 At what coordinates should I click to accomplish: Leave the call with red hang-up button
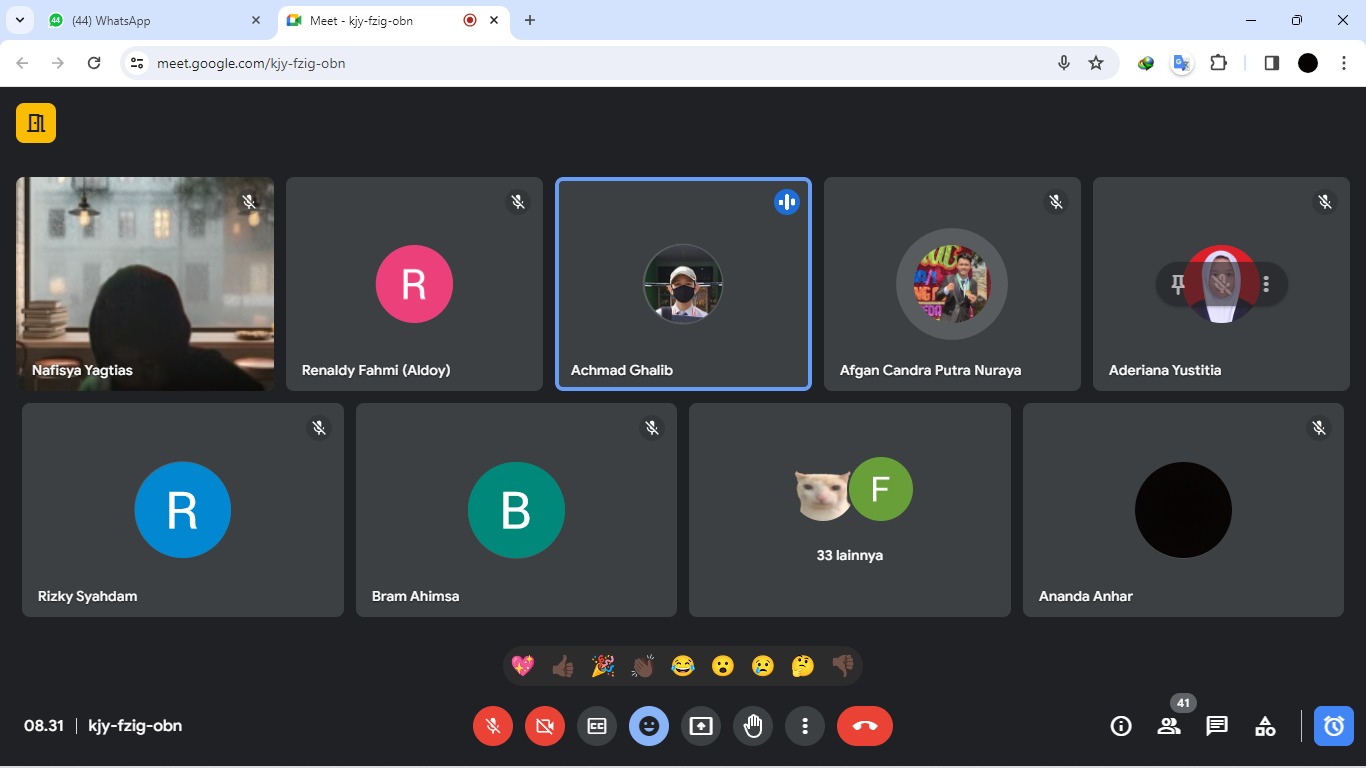[x=865, y=726]
